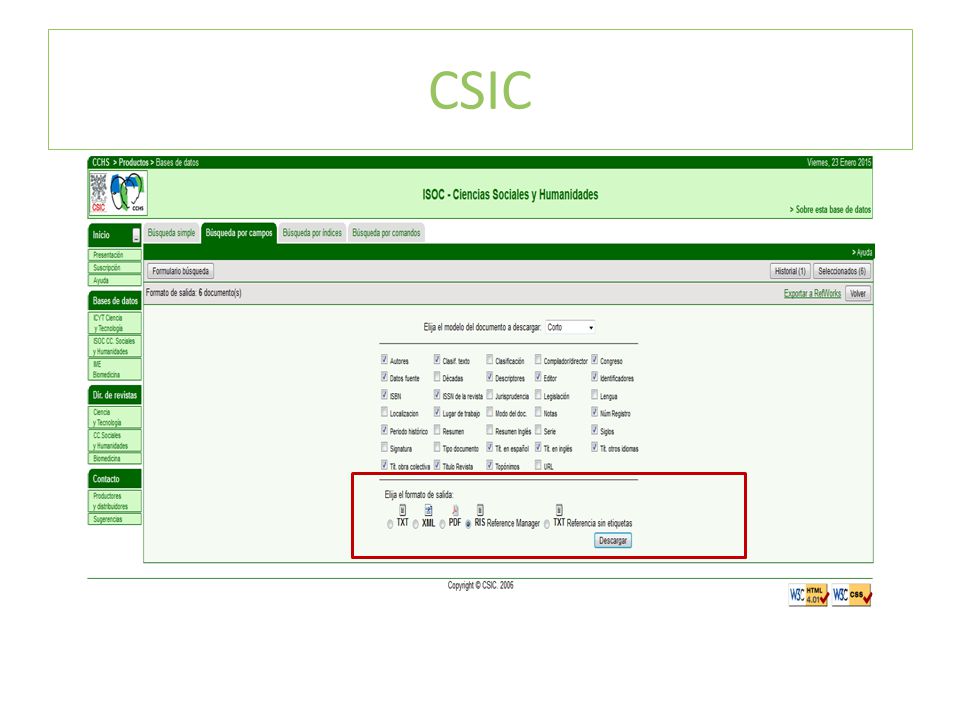Click the Descargar button
The height and width of the screenshot is (720, 960).
pos(613,541)
